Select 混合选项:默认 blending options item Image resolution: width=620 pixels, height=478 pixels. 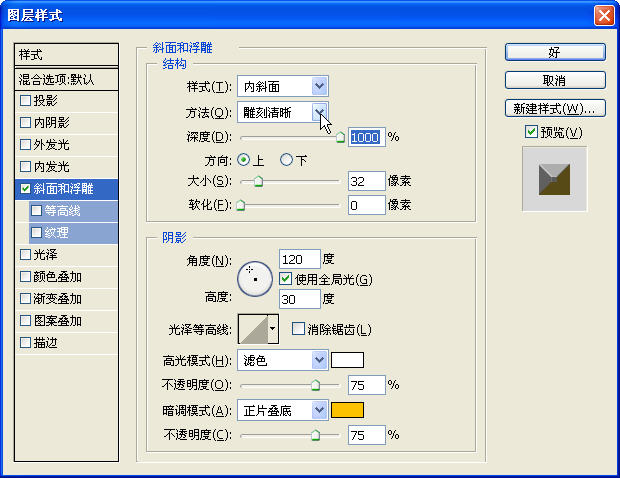pos(66,80)
